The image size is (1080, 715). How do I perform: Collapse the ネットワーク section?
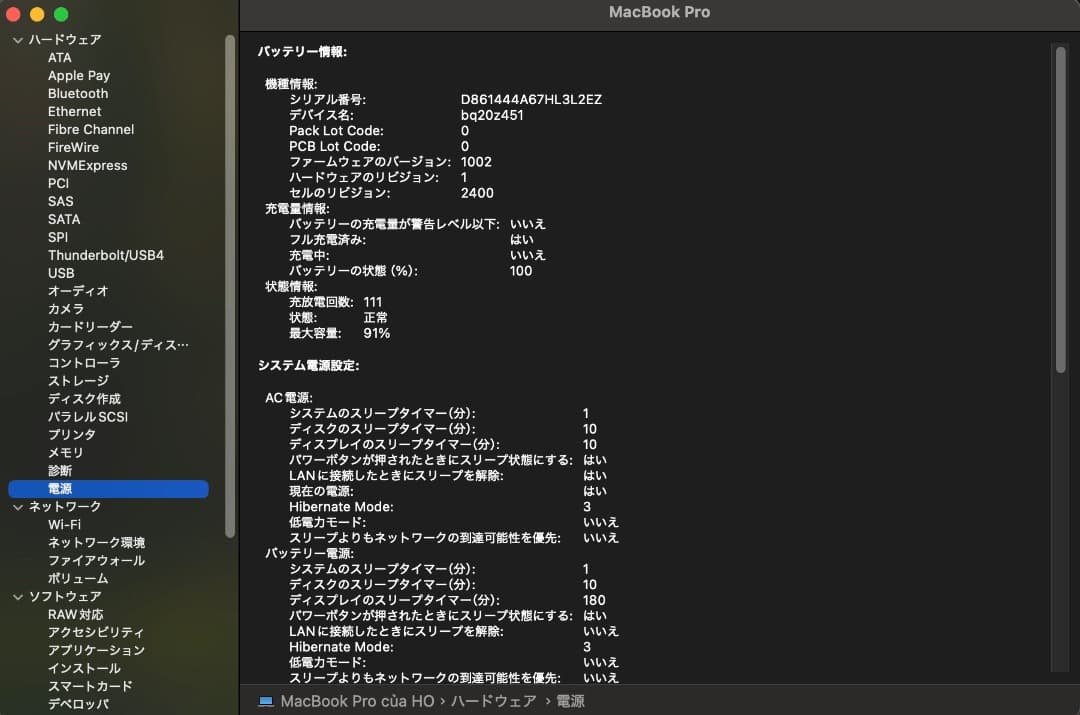point(16,506)
